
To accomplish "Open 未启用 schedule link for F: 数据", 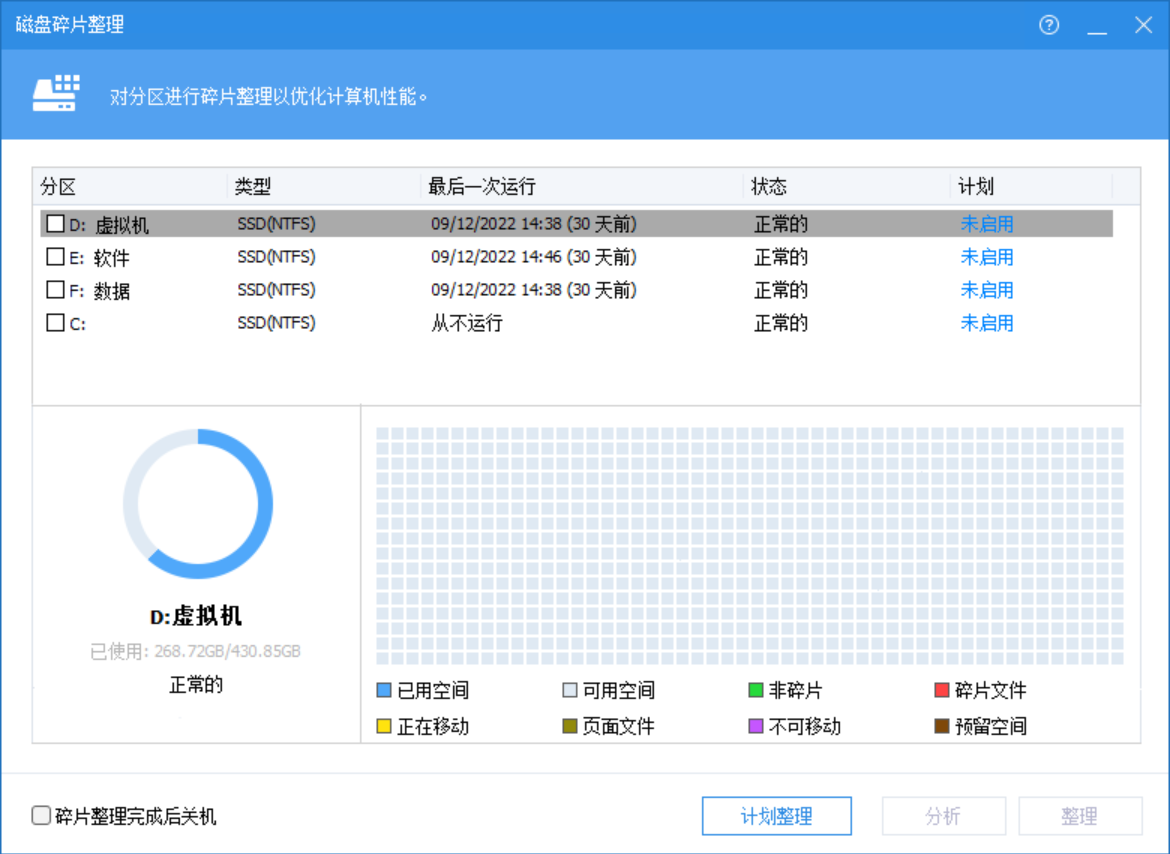I will (x=986, y=289).
